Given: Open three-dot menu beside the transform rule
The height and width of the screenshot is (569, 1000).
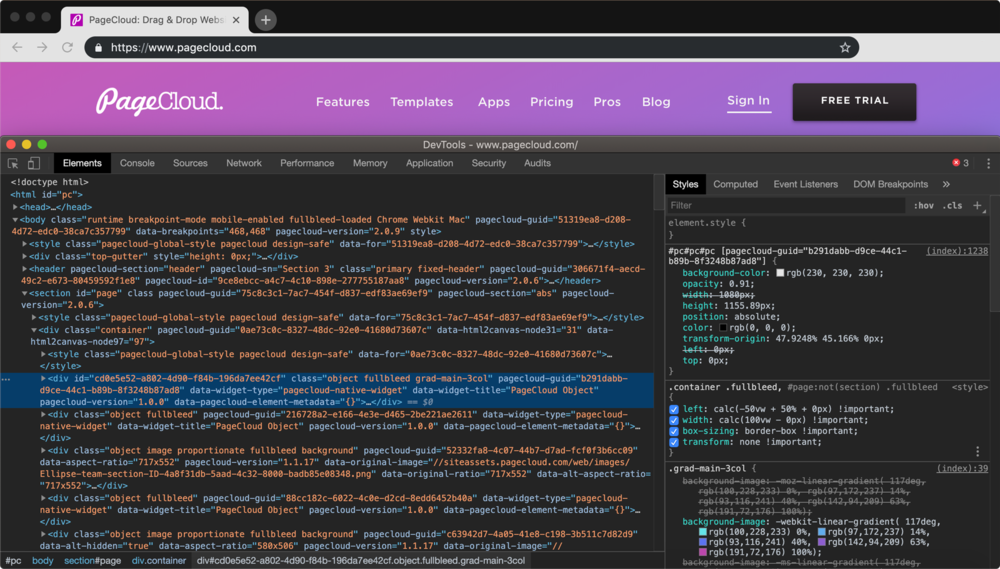Looking at the screenshot, I should click(x=977, y=451).
